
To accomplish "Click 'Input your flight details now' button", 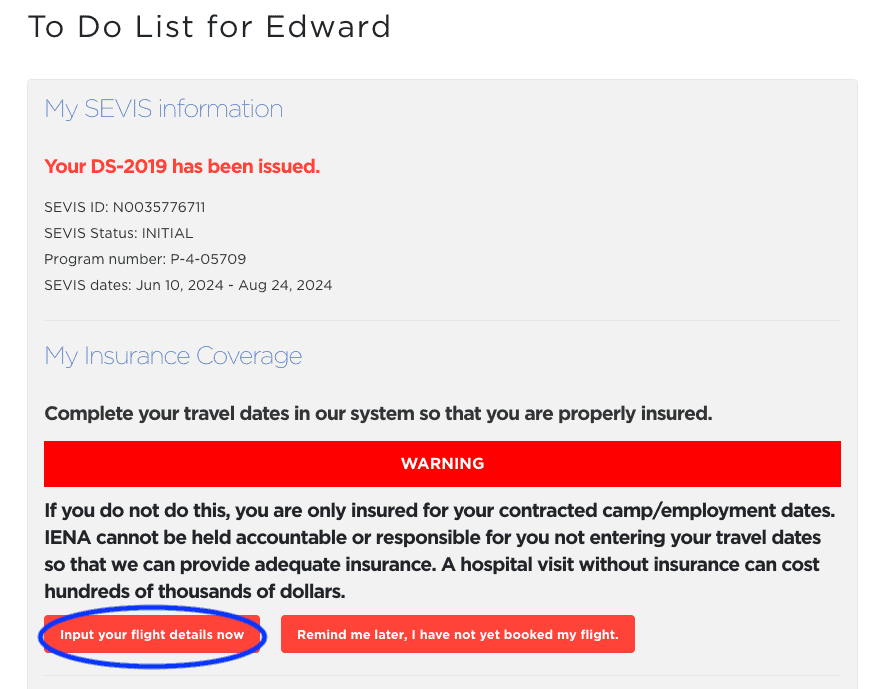I will [152, 635].
